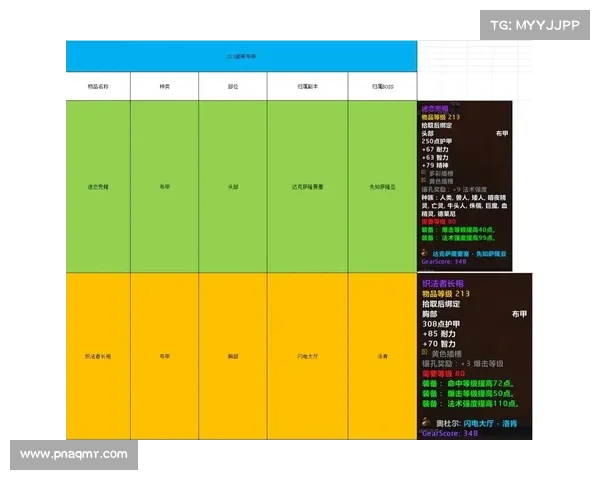The width and height of the screenshot is (600, 480).
Task: Select the 种类 column header cell
Action: click(x=164, y=87)
